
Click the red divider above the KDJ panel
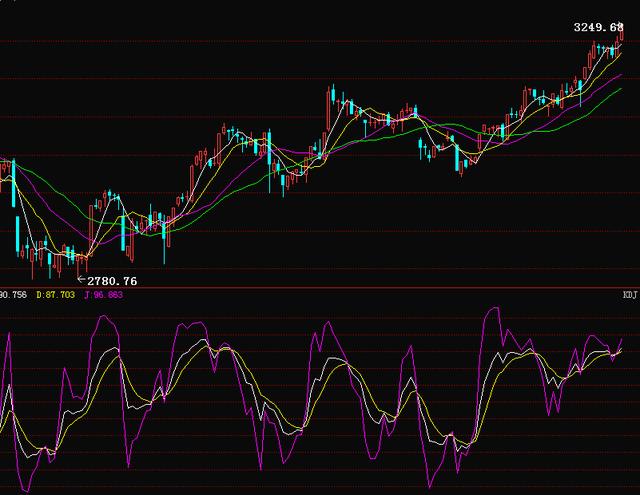tap(320, 288)
